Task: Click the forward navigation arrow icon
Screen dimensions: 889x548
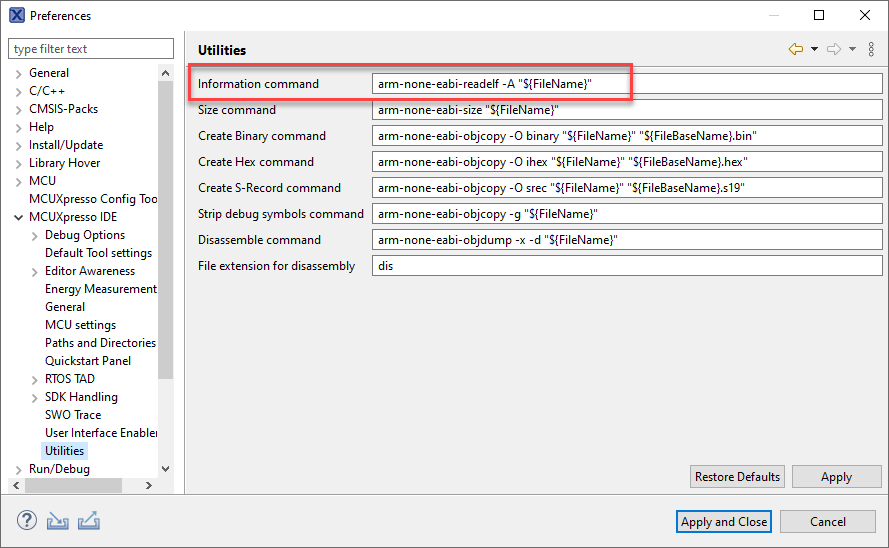Action: (x=833, y=49)
